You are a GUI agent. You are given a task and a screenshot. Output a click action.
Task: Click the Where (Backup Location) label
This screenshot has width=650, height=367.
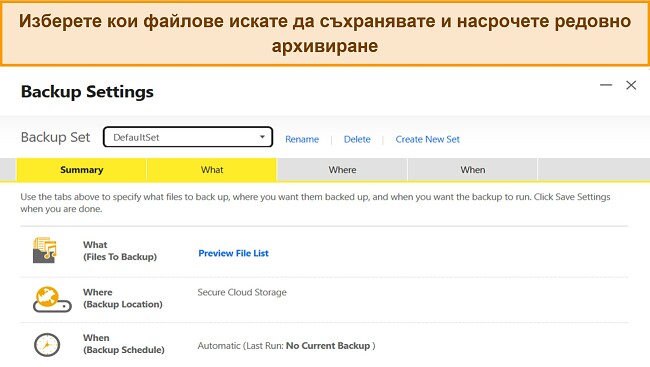point(123,298)
